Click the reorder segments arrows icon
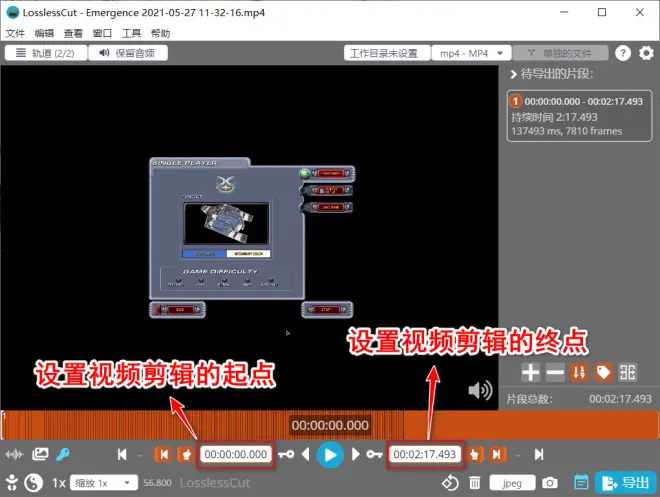Screen dimensions: 660x497 pyautogui.click(x=579, y=372)
